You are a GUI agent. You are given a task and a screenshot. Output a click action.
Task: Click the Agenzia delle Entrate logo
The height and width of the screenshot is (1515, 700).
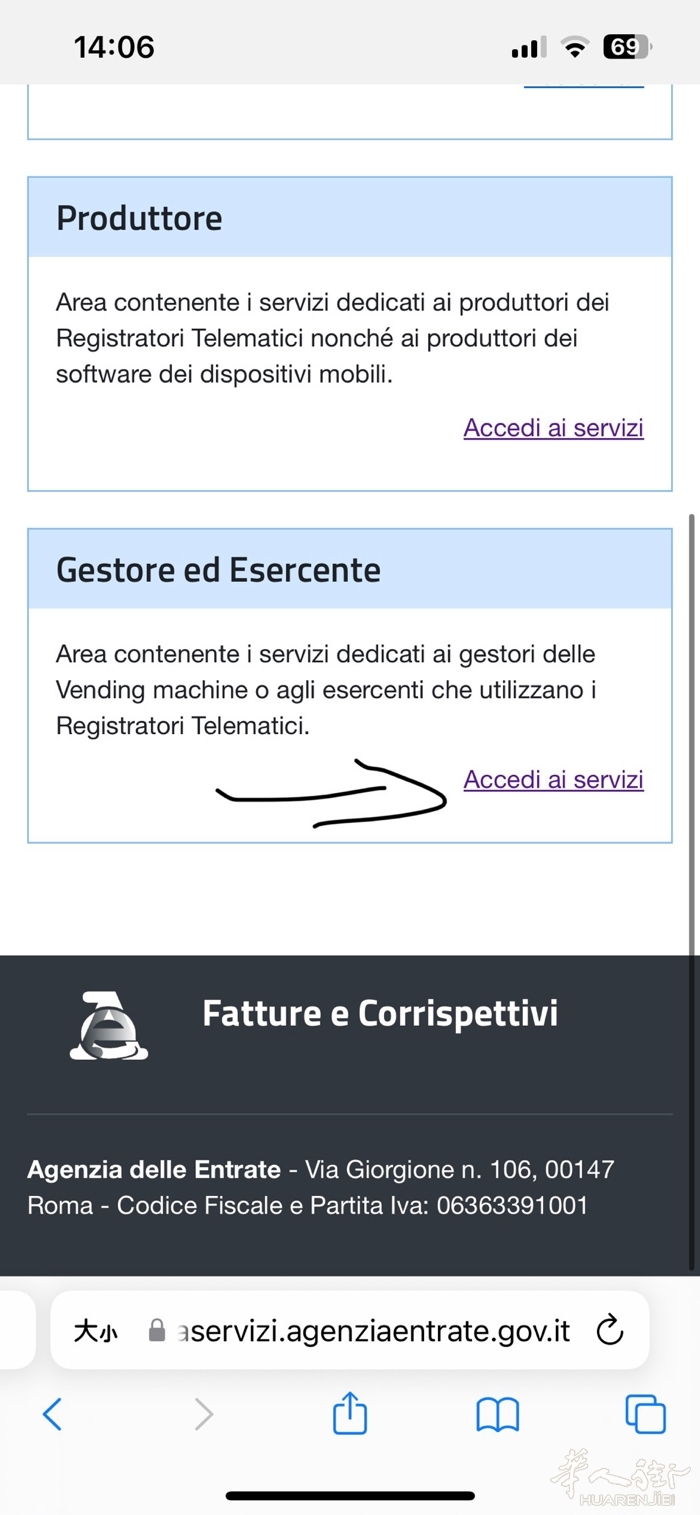point(109,1026)
